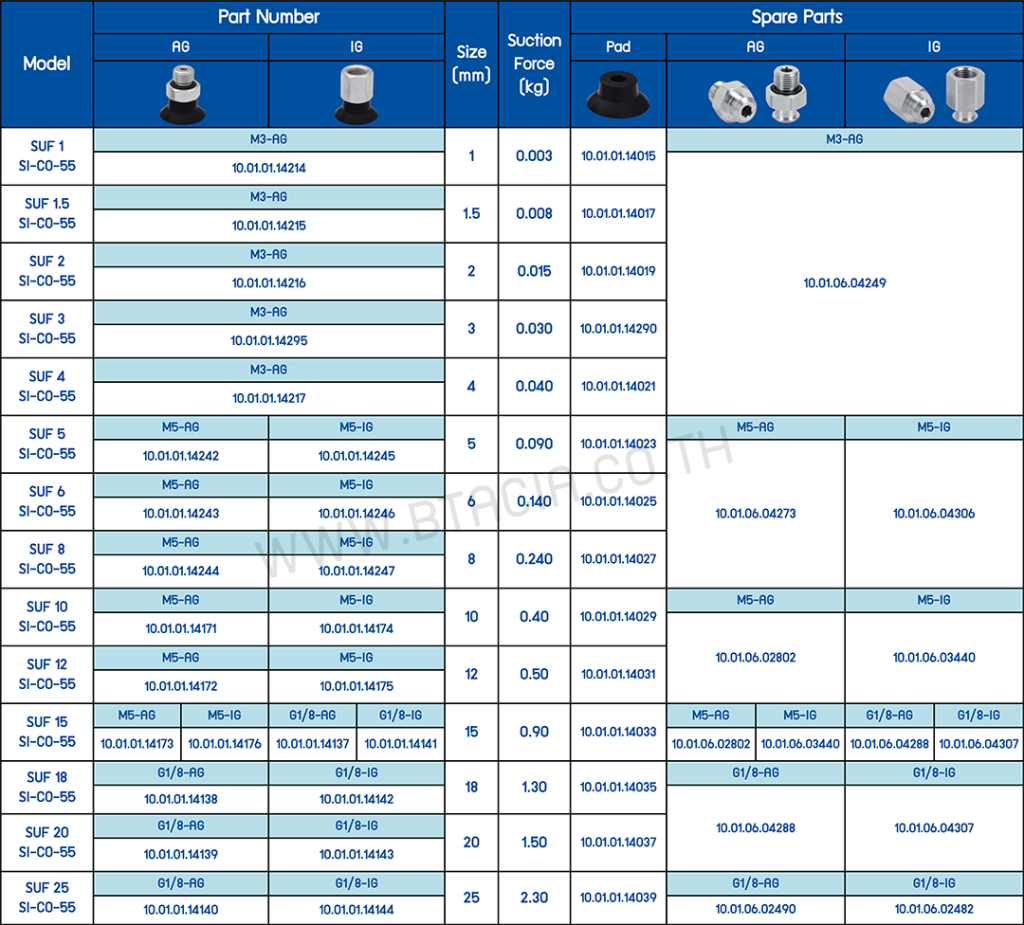Click model SUF 6 SI-CO-55
Screen dimensions: 1024x925
47,501
